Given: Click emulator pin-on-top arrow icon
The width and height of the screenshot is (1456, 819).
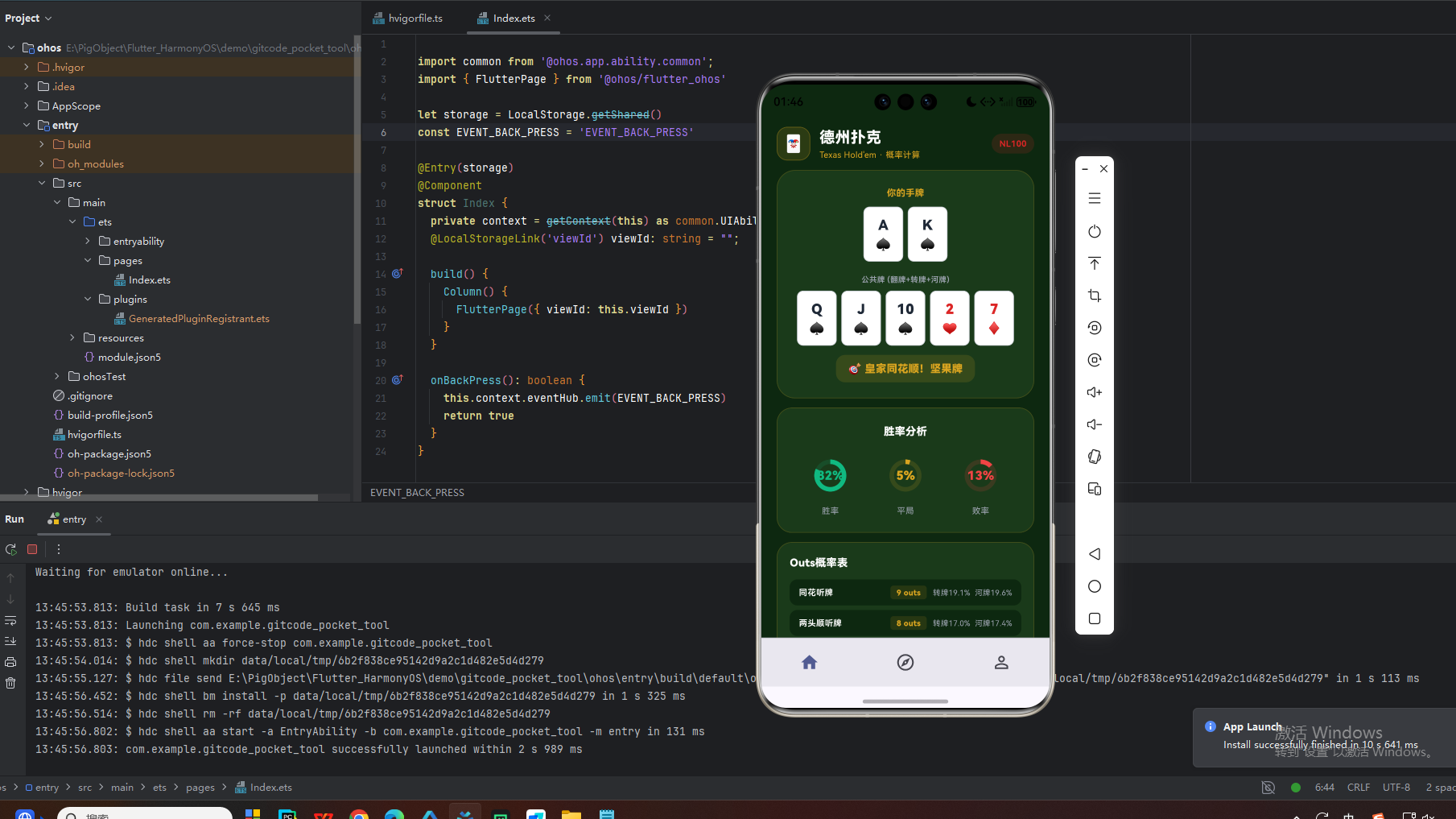Looking at the screenshot, I should point(1095,263).
